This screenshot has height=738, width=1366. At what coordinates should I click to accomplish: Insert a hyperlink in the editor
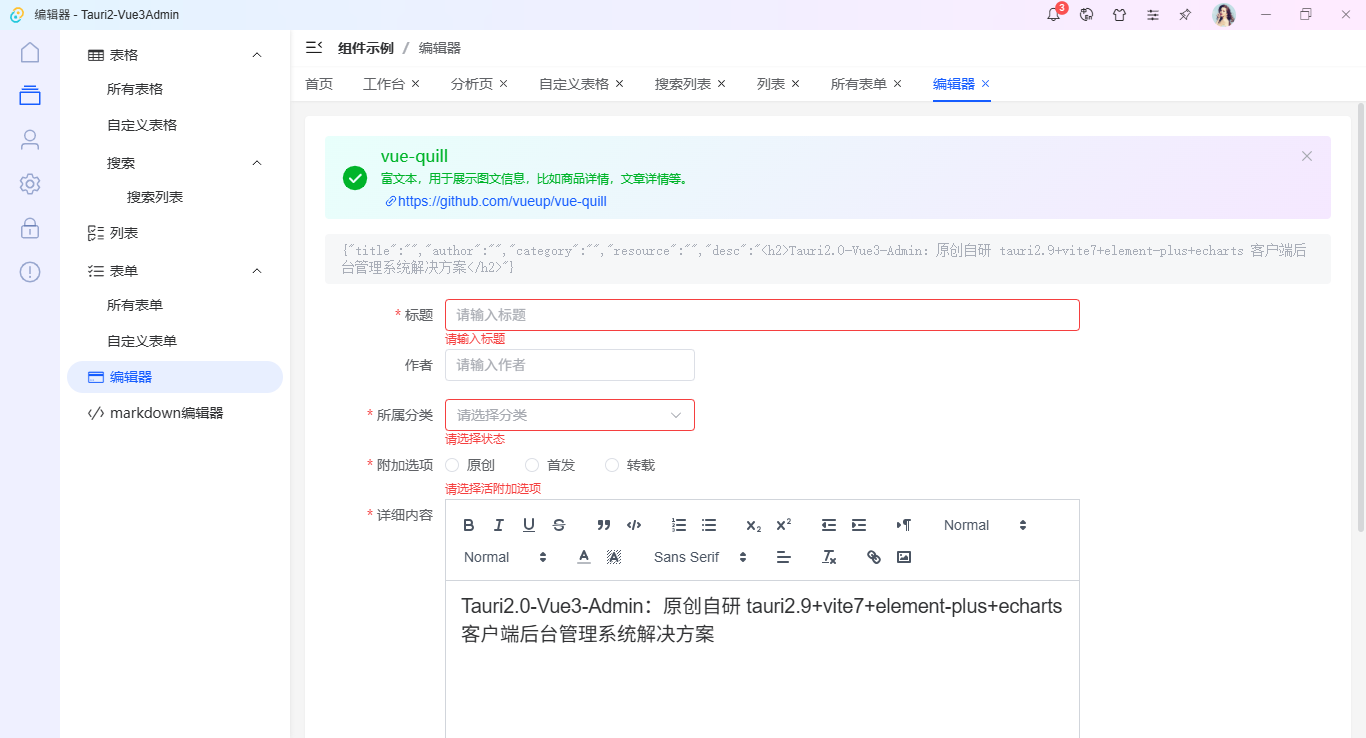click(x=872, y=557)
